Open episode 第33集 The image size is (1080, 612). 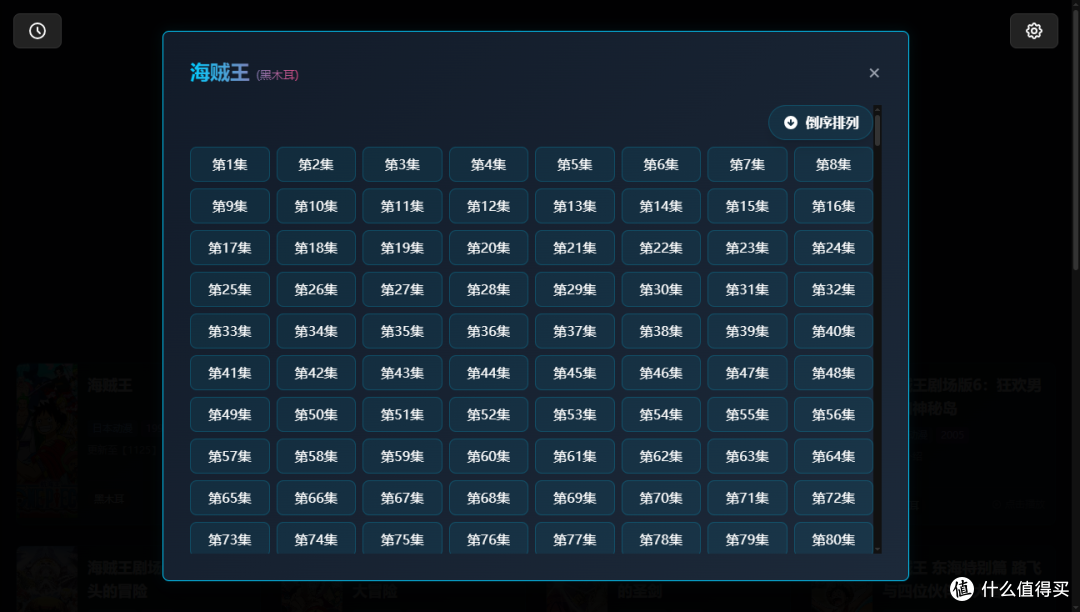pos(230,331)
